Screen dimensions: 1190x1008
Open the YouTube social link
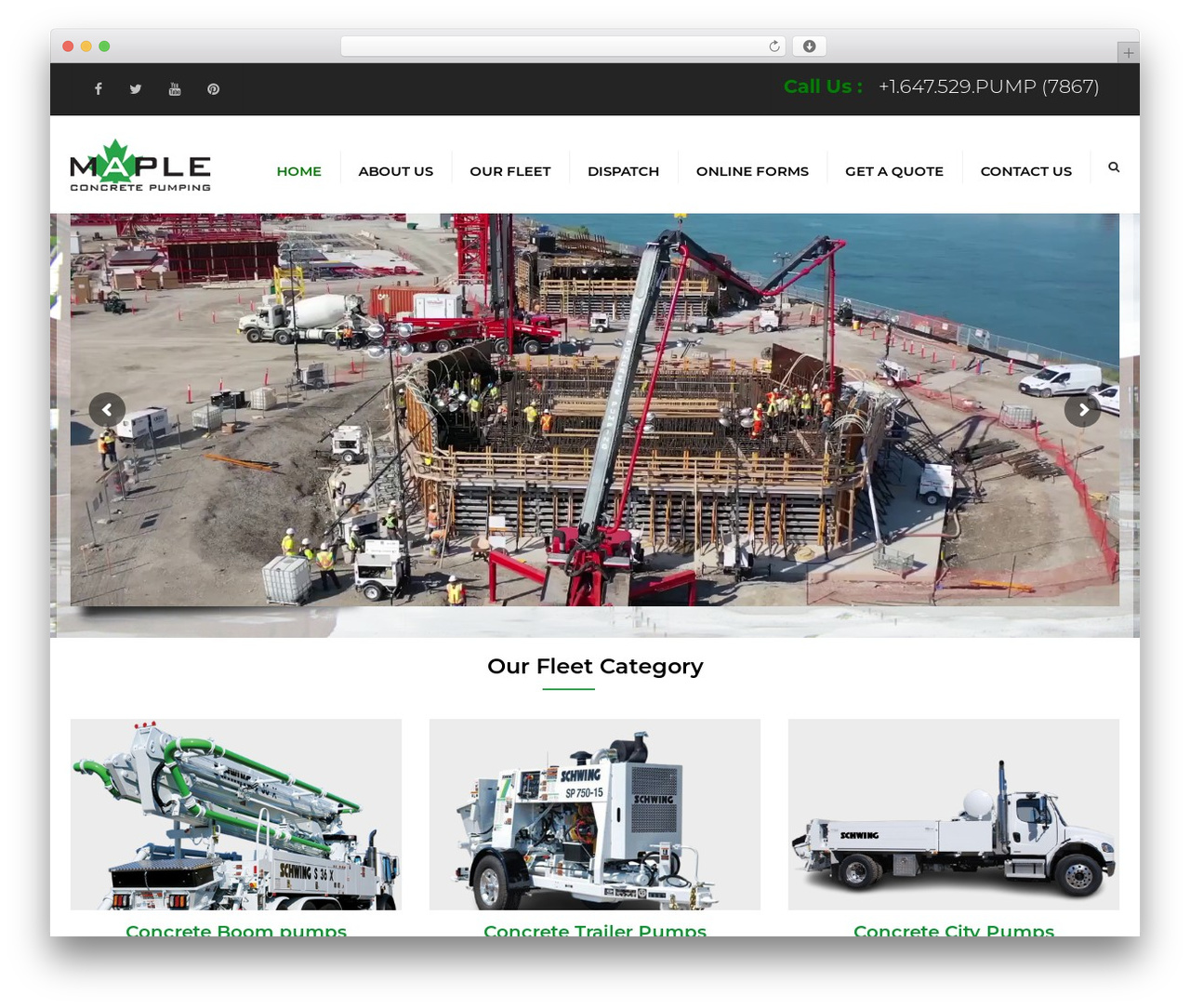click(x=175, y=89)
